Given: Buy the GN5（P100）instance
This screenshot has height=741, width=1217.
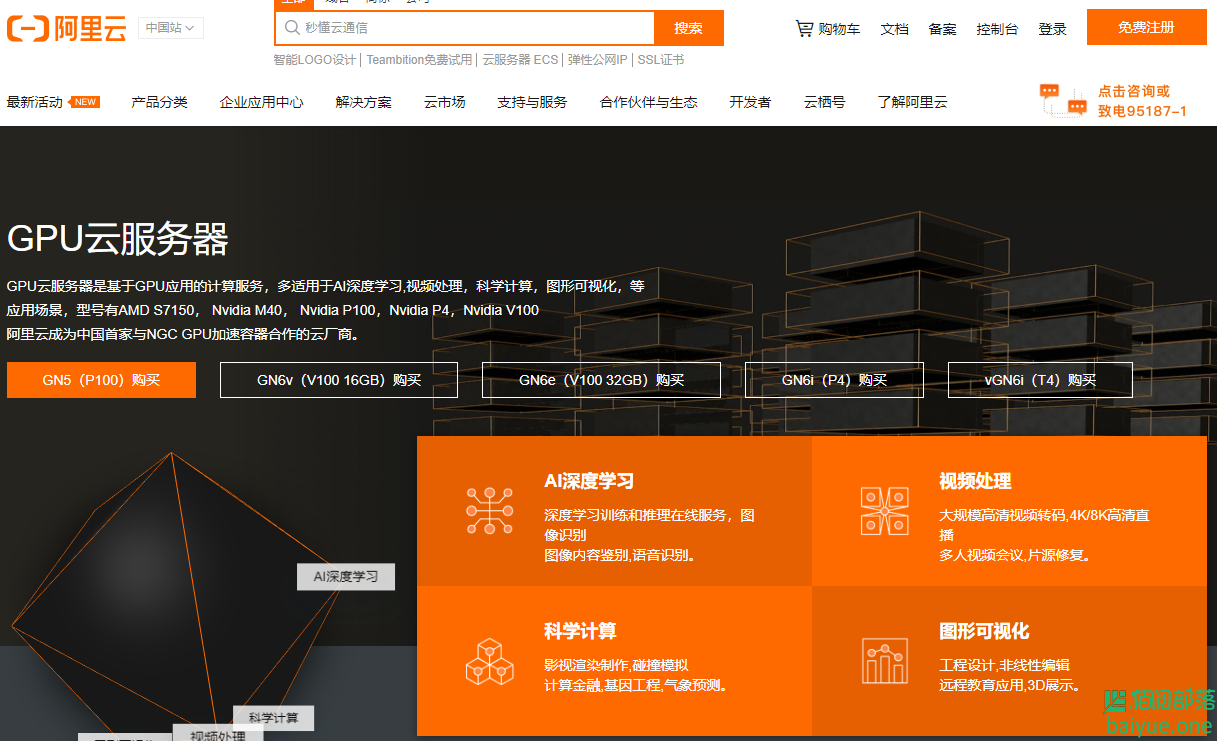Looking at the screenshot, I should point(101,380).
